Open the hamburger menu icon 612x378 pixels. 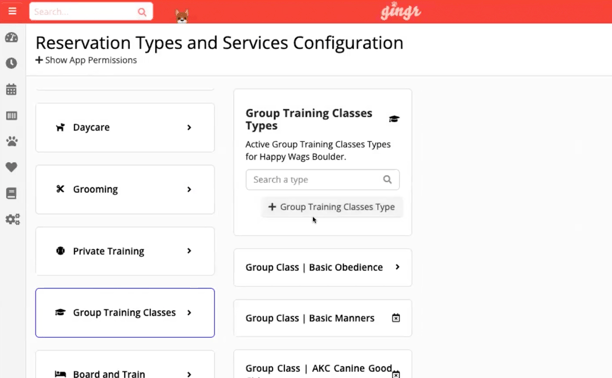point(12,11)
